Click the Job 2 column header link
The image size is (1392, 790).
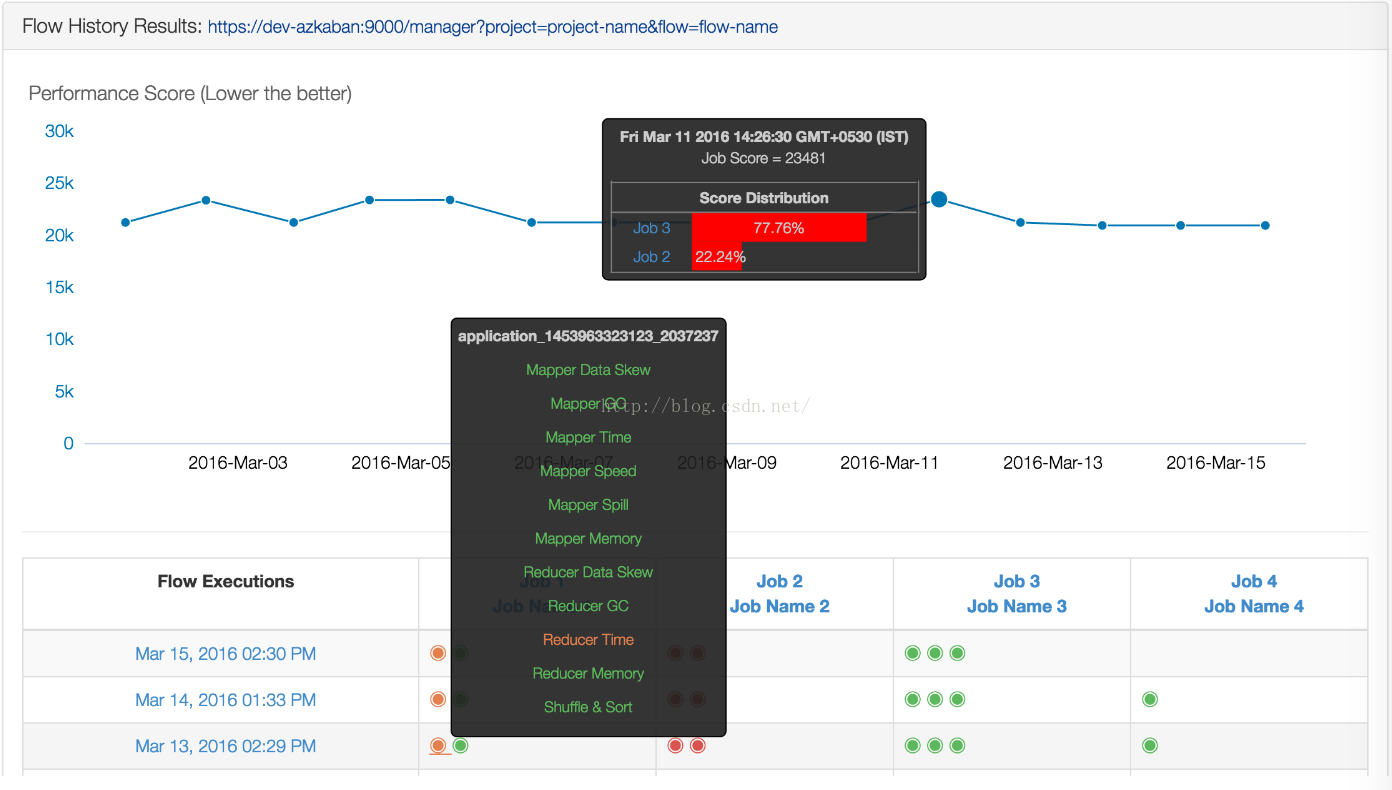point(779,581)
